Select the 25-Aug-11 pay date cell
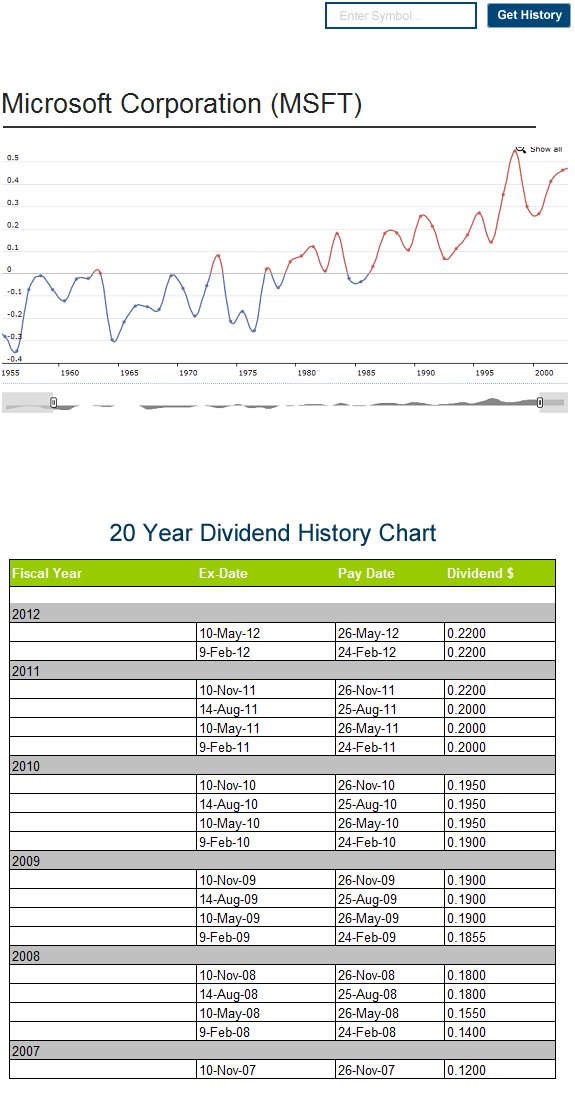 (x=390, y=709)
